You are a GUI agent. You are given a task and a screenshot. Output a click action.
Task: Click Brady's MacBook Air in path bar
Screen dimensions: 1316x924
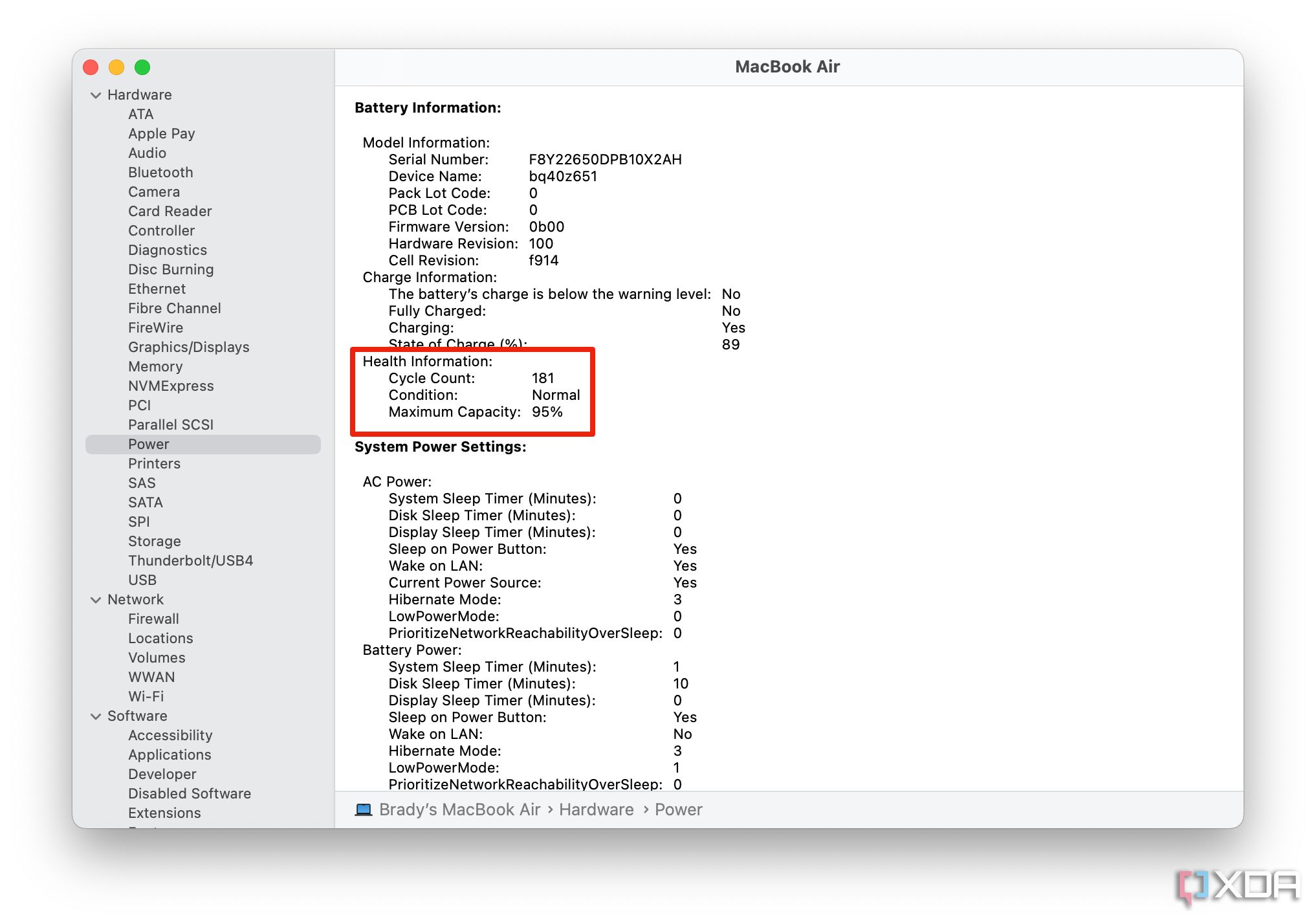(x=459, y=809)
